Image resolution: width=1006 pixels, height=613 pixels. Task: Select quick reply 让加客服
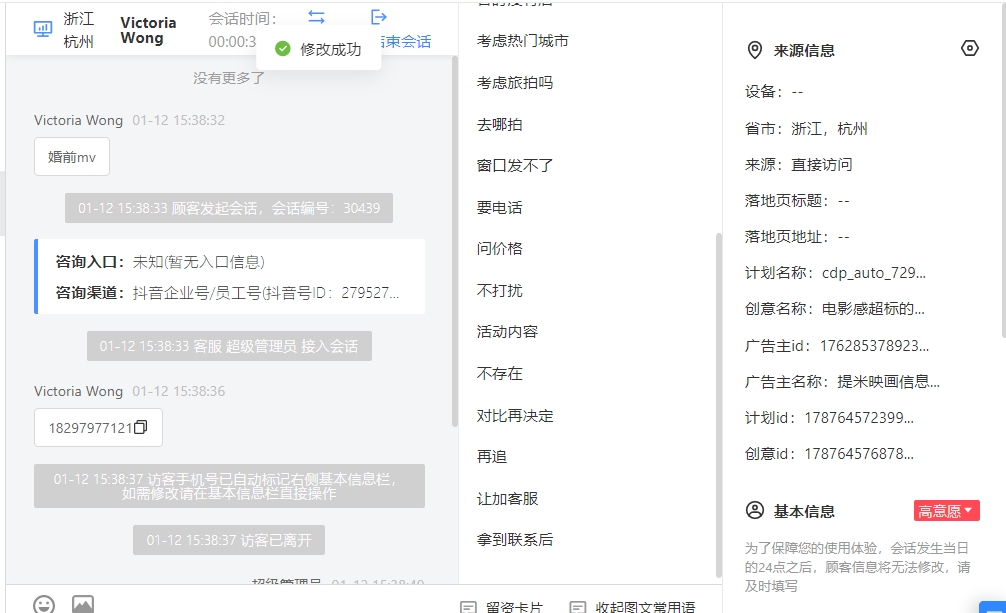coord(507,498)
